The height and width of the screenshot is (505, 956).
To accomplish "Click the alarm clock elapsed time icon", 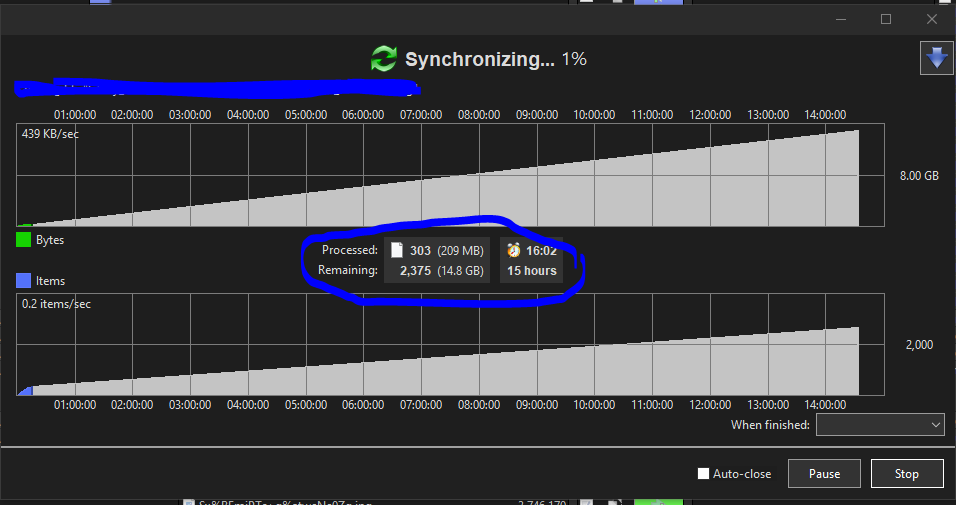I will click(x=514, y=250).
